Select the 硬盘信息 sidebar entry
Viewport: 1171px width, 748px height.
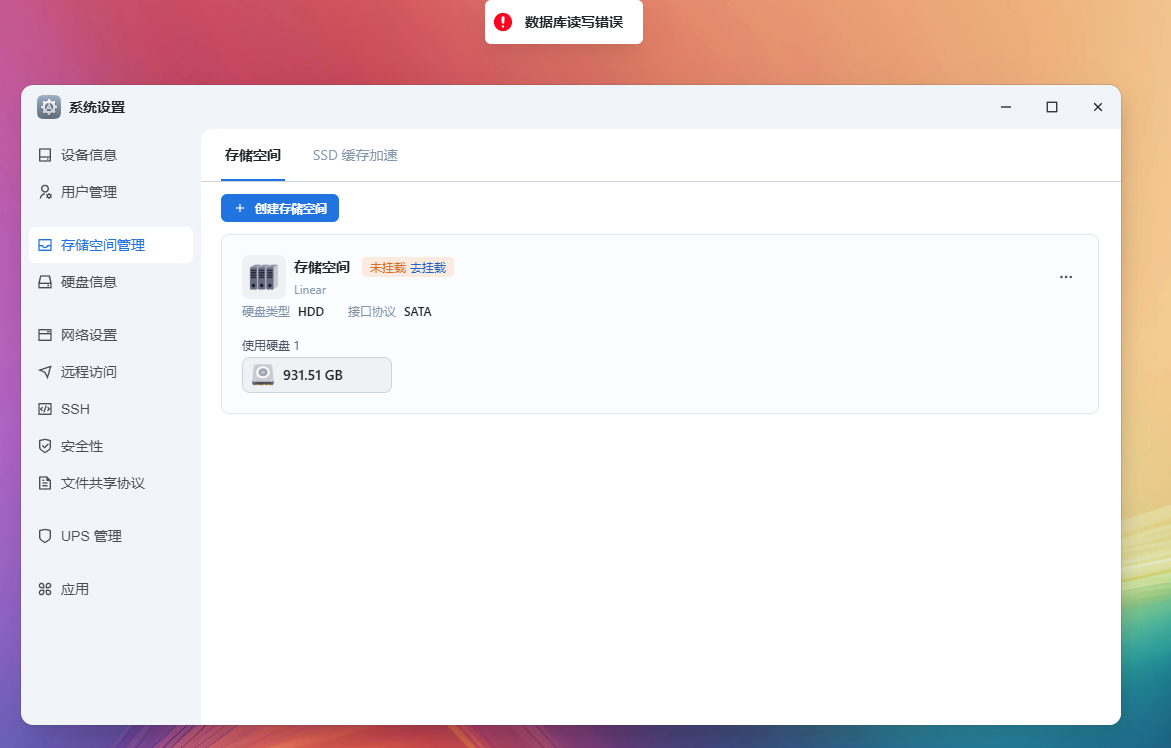coord(111,282)
